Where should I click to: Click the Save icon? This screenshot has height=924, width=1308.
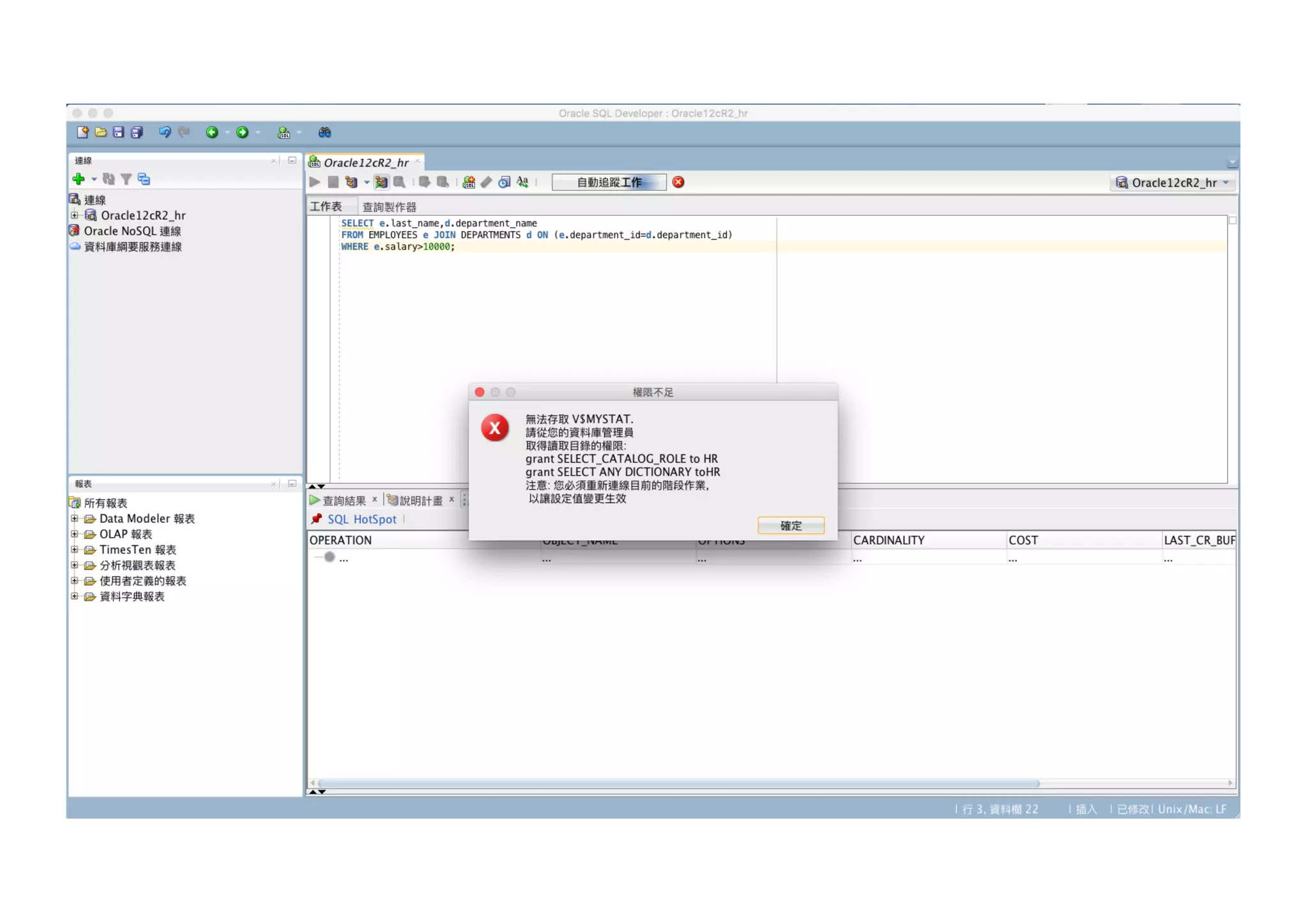pos(118,132)
